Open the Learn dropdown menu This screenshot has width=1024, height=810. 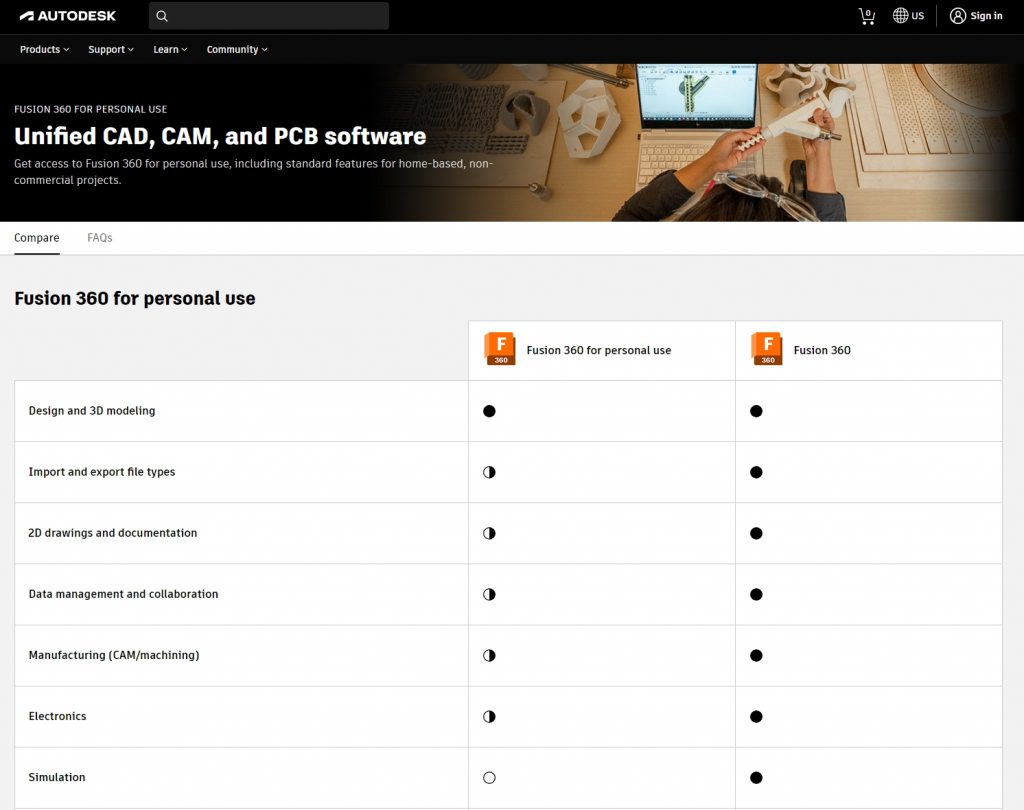click(170, 49)
